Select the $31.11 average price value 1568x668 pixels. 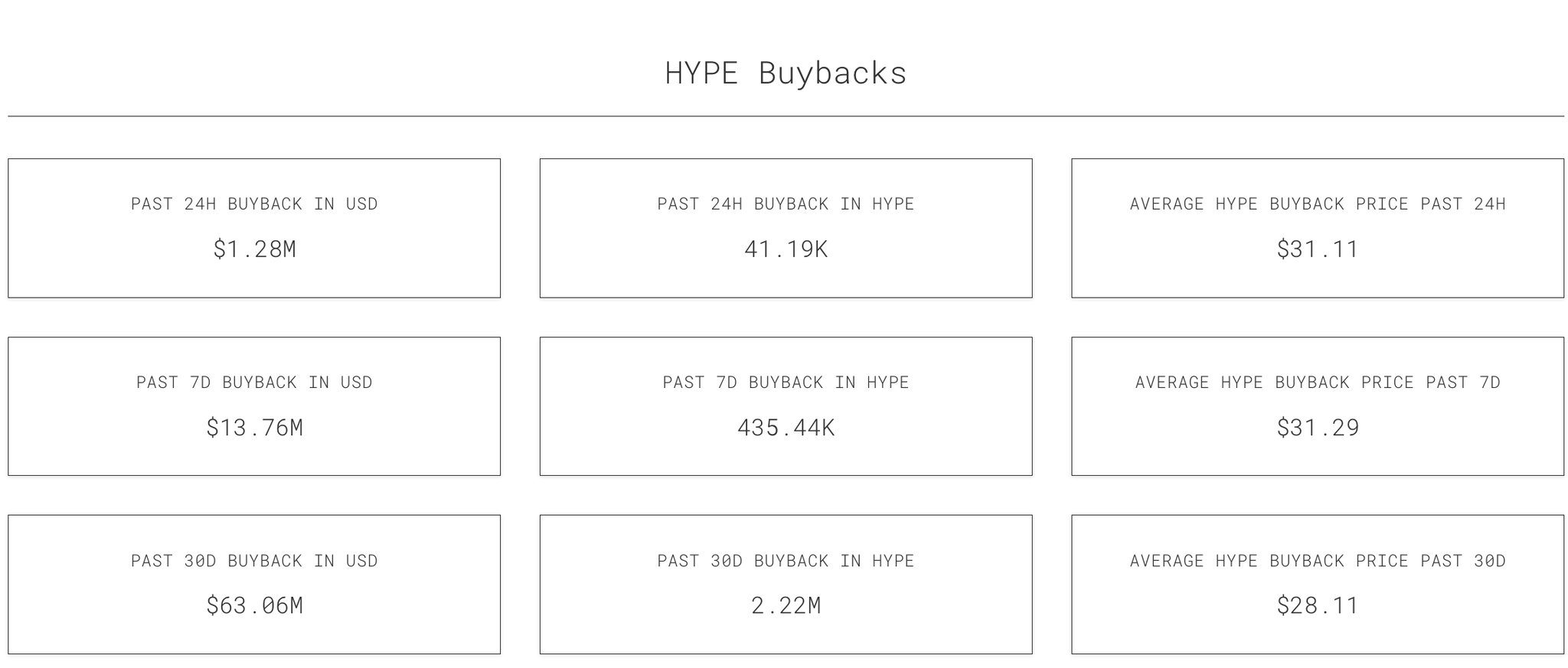[x=1317, y=249]
